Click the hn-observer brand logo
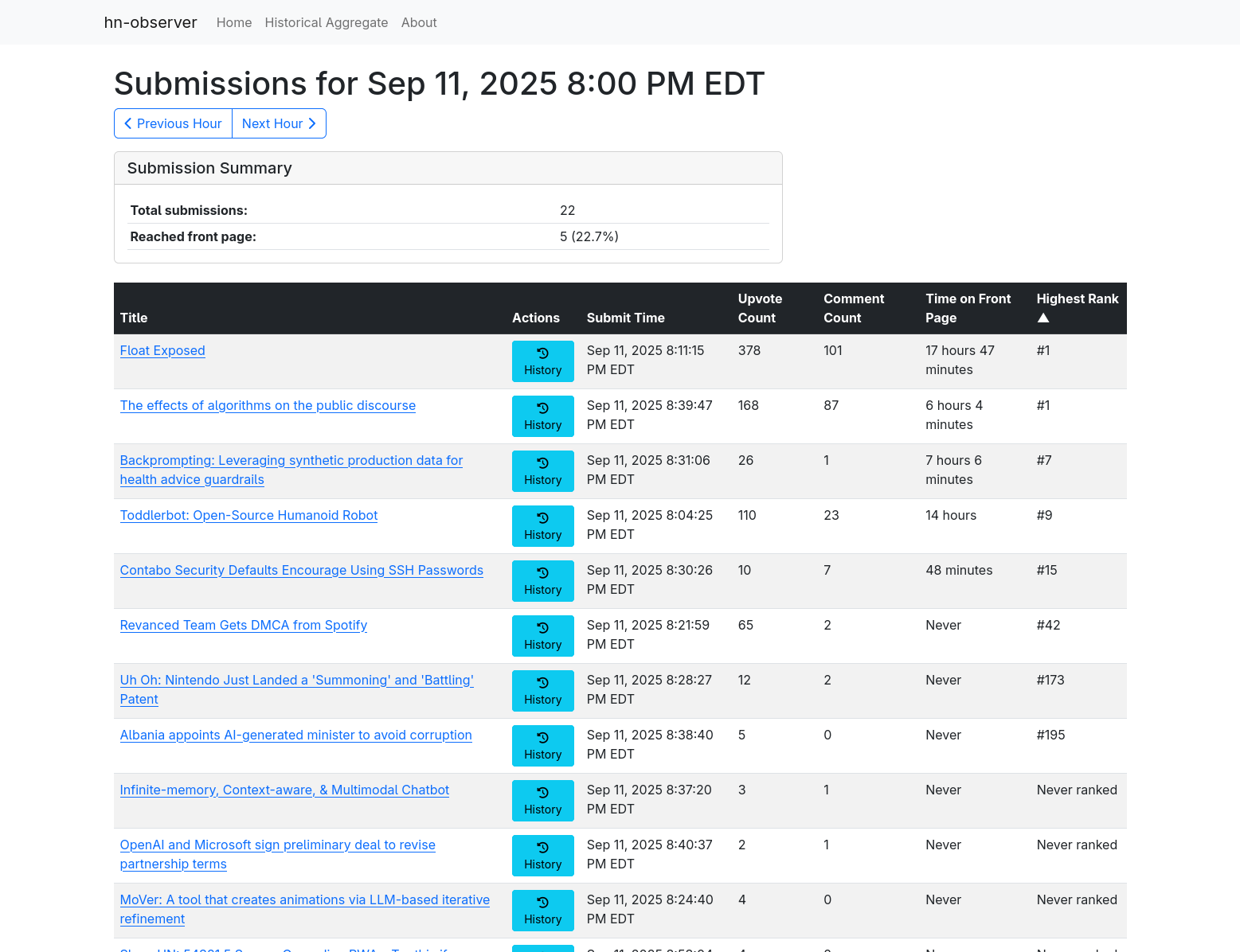Viewport: 1240px width, 952px height. (151, 22)
